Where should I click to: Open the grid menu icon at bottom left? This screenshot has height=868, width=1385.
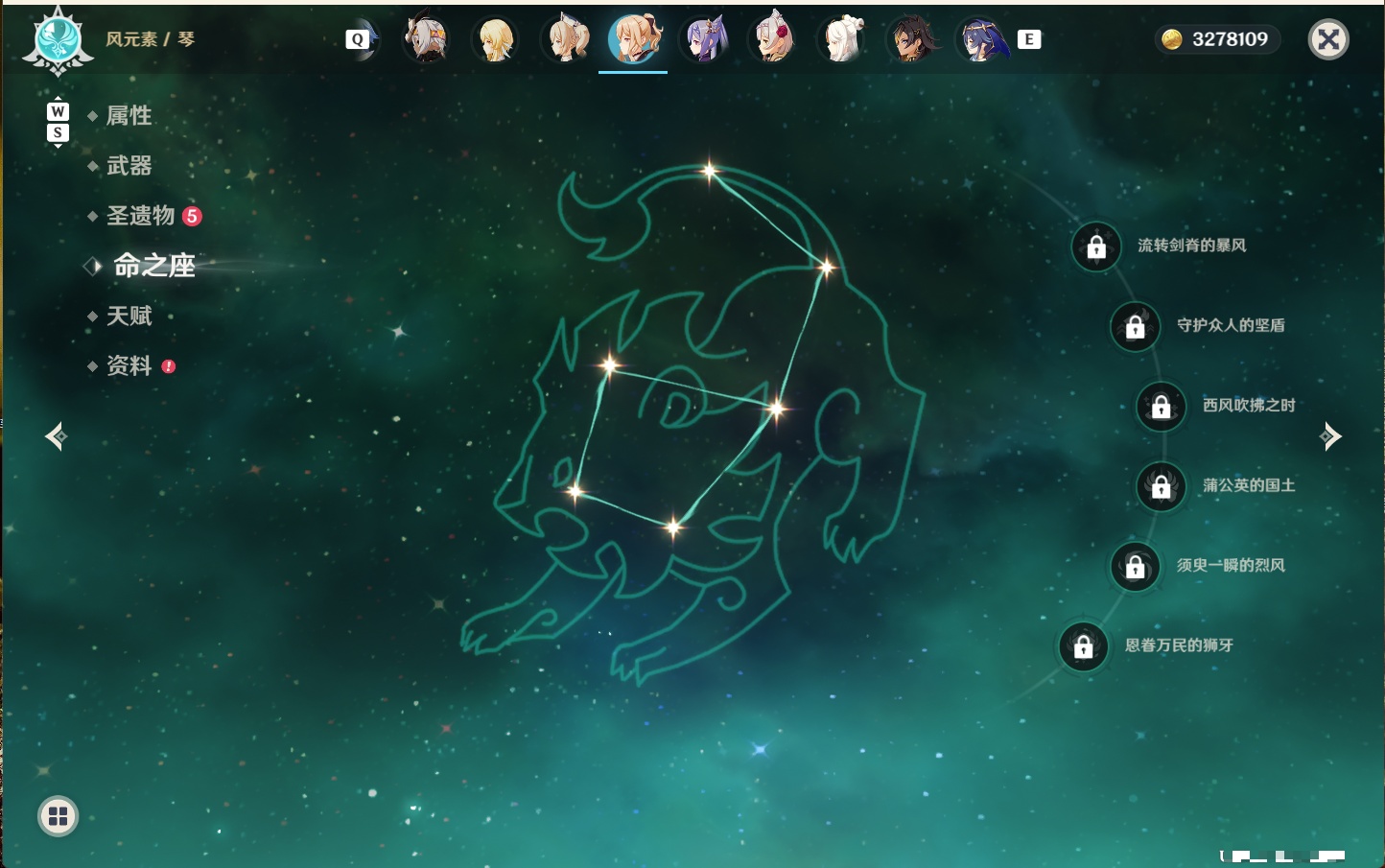[59, 816]
